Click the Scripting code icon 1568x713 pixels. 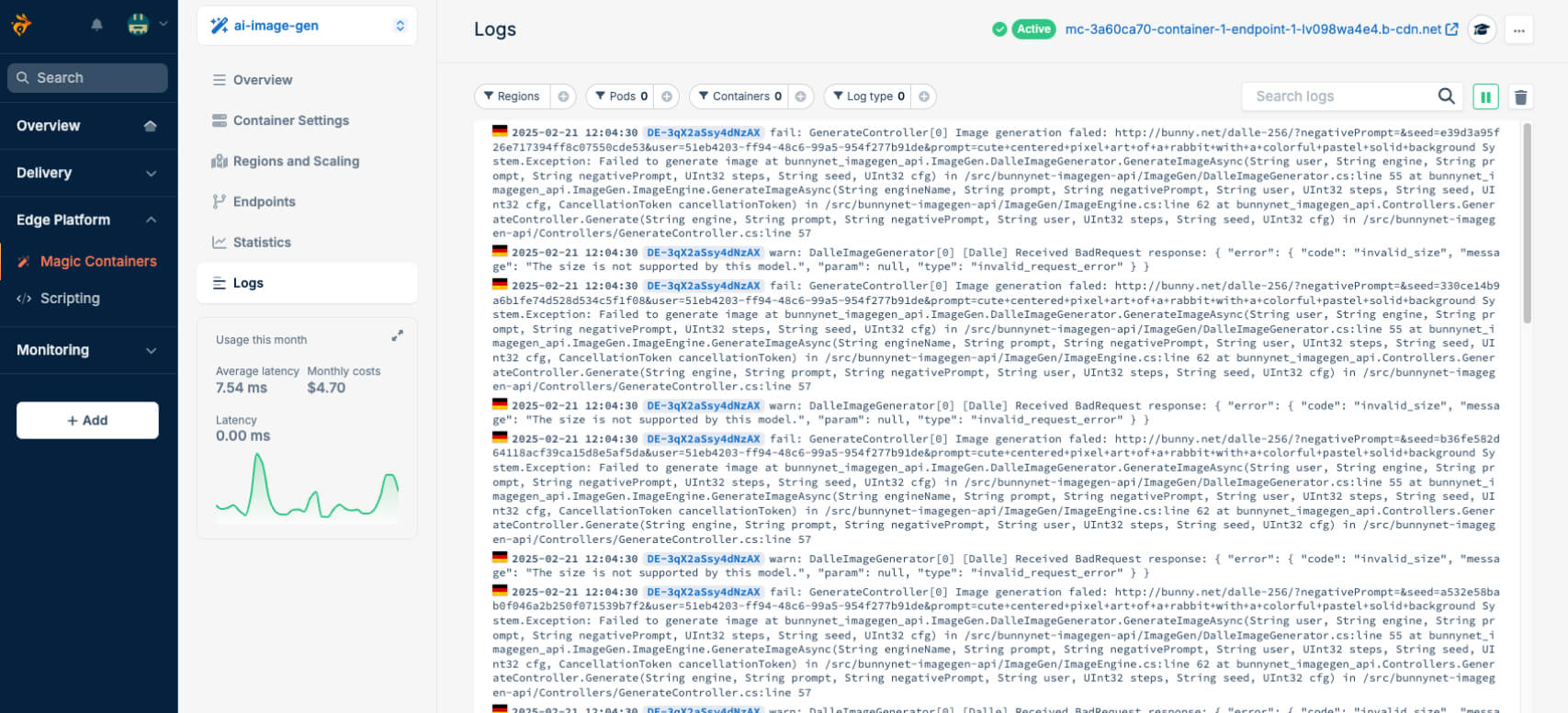pyautogui.click(x=25, y=298)
